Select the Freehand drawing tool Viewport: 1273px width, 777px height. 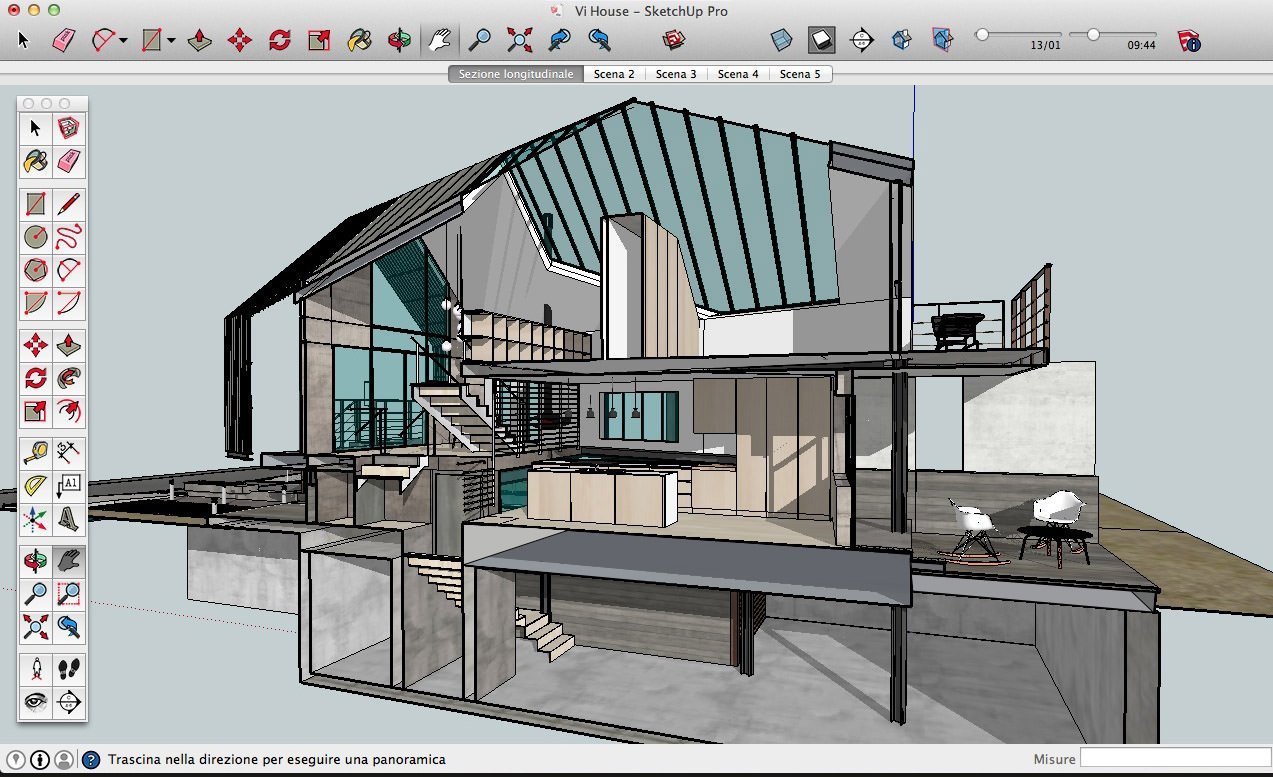click(x=69, y=237)
